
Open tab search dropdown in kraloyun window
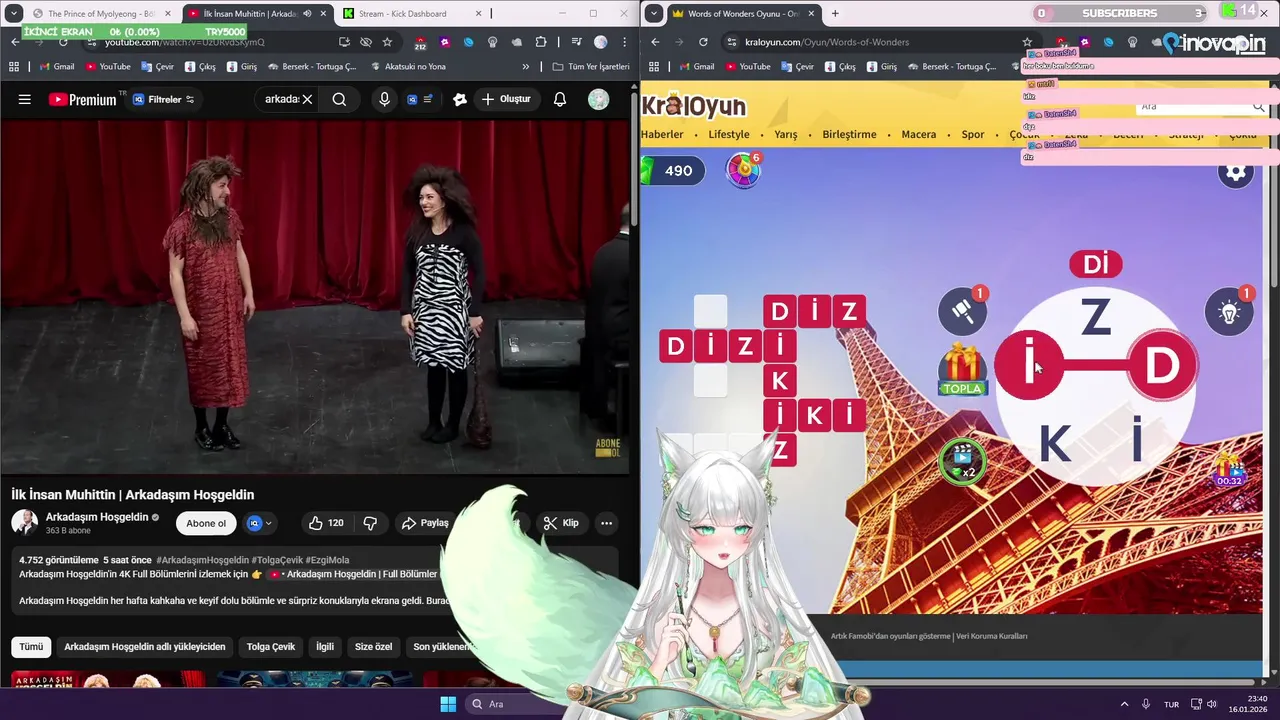pyautogui.click(x=654, y=14)
